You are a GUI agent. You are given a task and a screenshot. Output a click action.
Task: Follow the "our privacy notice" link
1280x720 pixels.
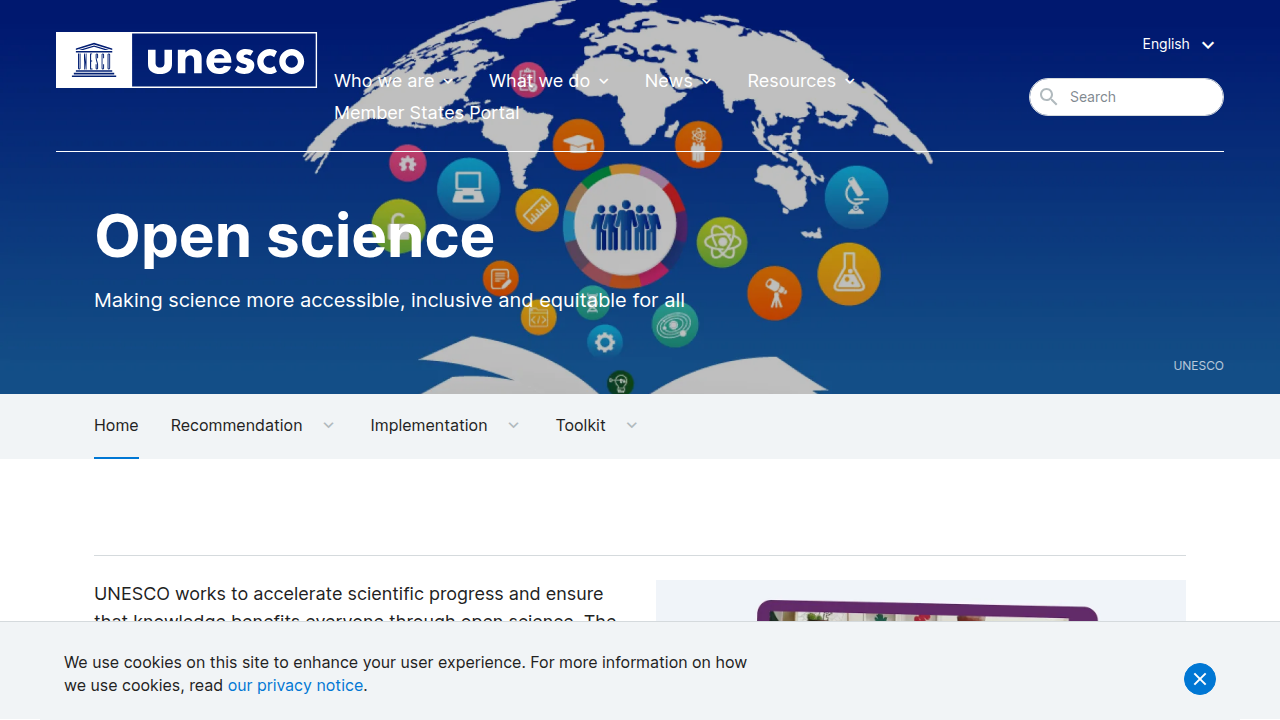pos(296,685)
